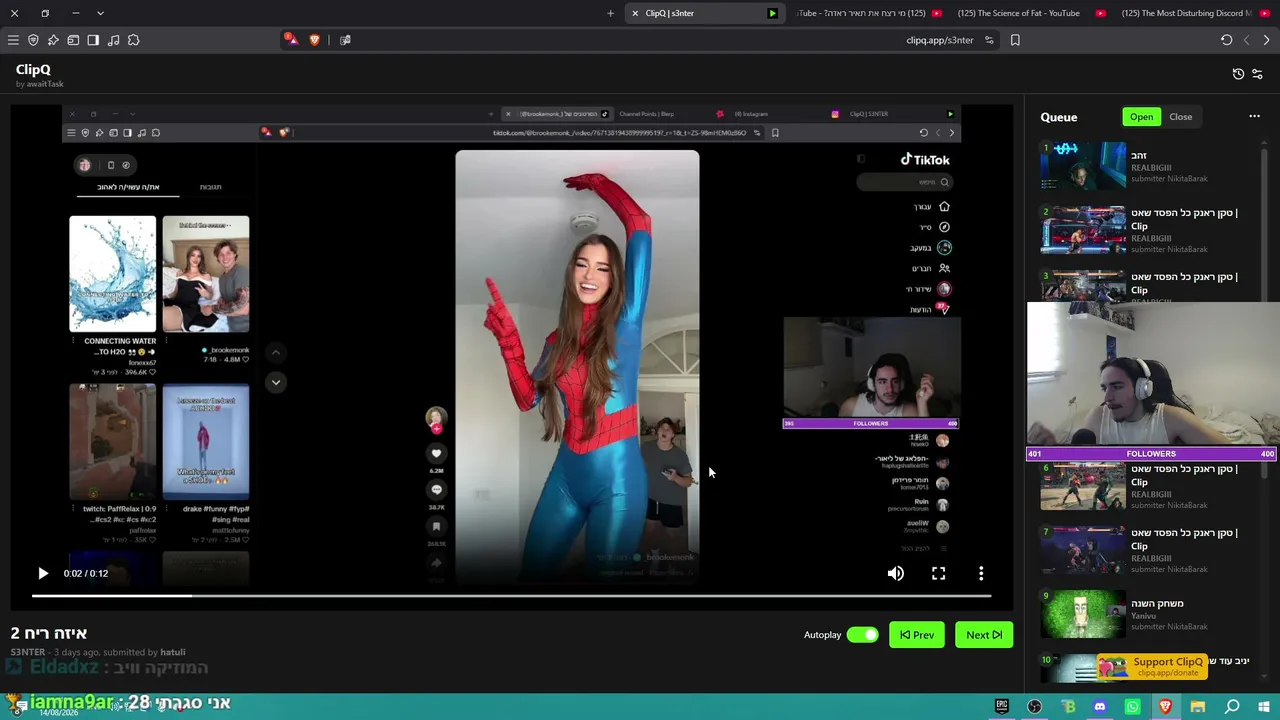
Task: Switch to the ClipQ | s3nter tab
Action: [705, 13]
